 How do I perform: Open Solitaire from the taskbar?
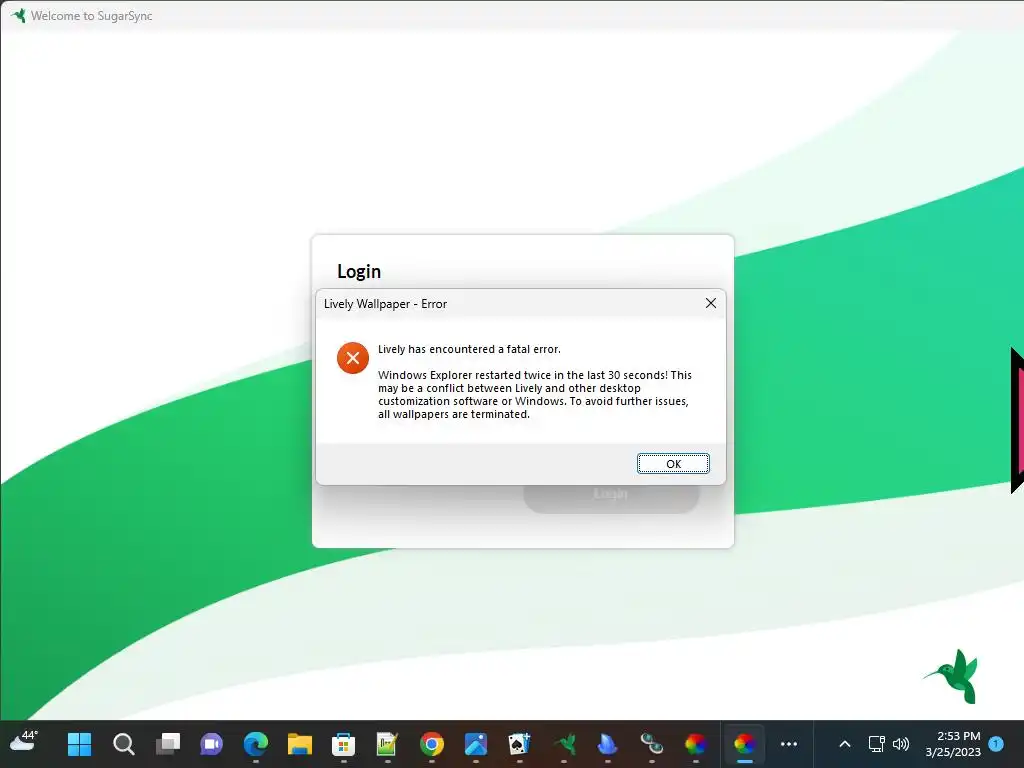519,744
